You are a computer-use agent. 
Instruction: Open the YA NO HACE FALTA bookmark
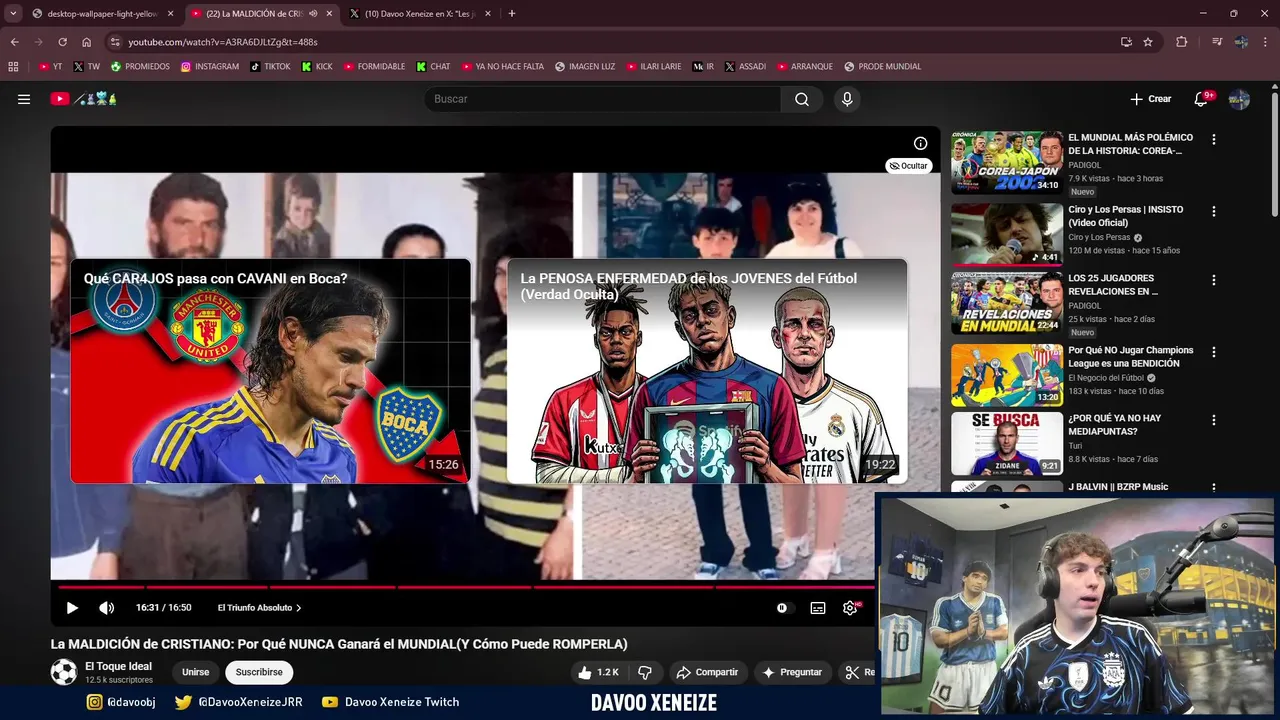pyautogui.click(x=502, y=67)
